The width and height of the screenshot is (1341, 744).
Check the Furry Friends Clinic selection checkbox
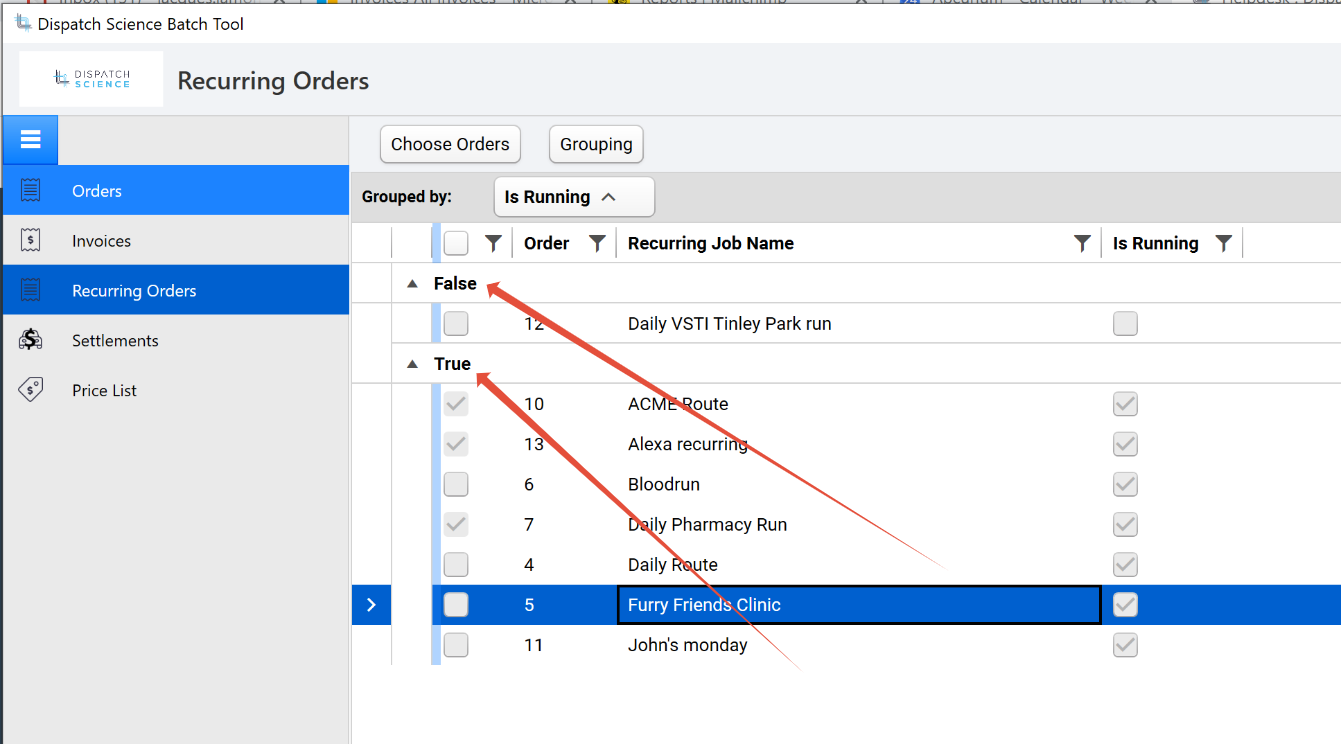(456, 604)
